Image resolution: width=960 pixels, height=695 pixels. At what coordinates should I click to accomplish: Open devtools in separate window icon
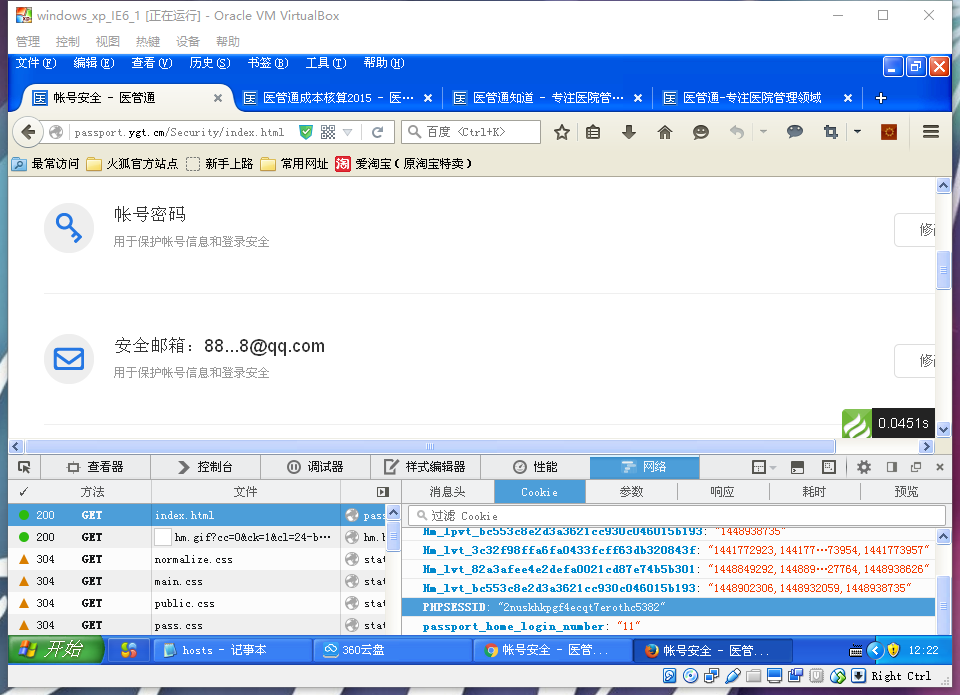pyautogui.click(x=916, y=467)
